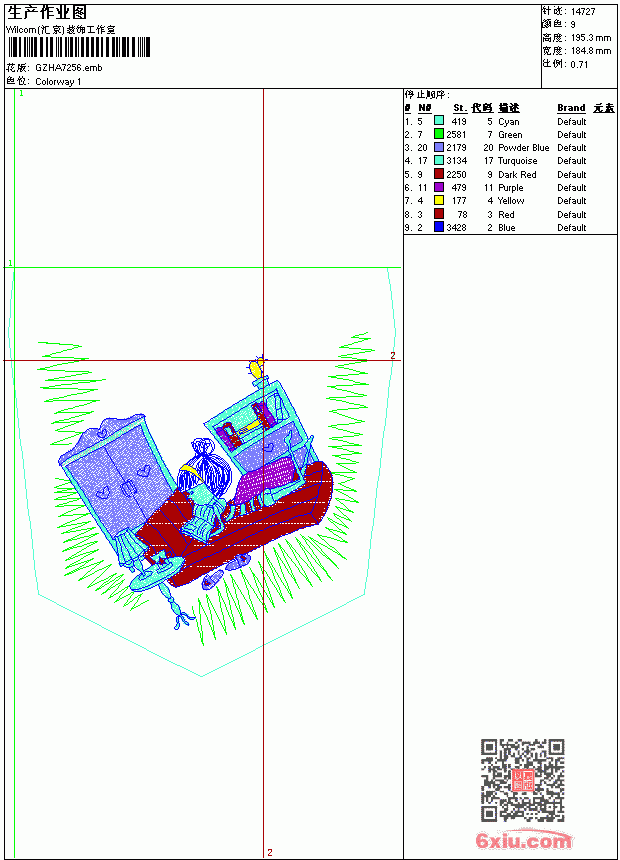Screen dimensions: 620x860
Task: Click Default brand in the Yellow row
Action: tap(572, 201)
